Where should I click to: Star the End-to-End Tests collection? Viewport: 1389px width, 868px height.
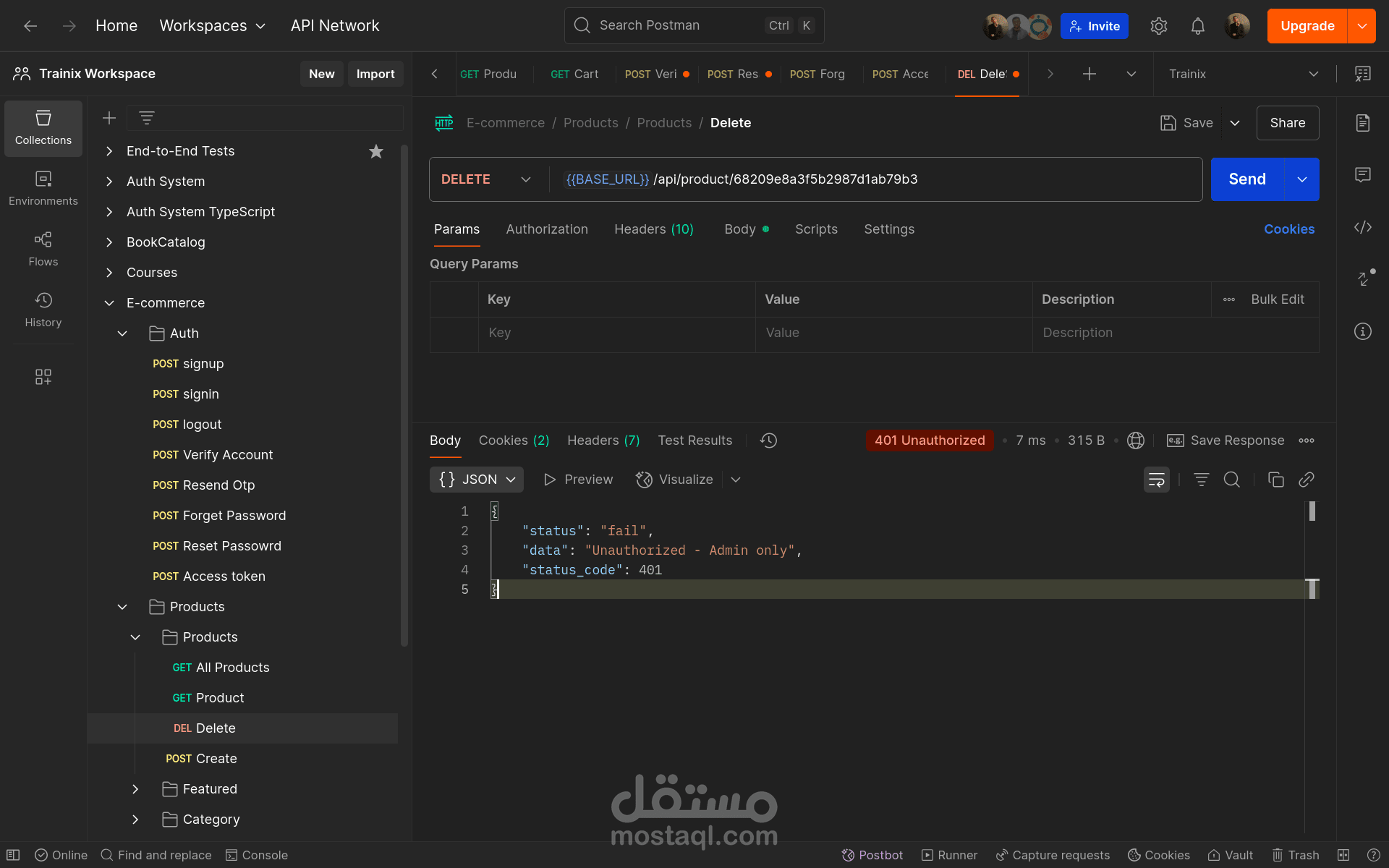(x=375, y=151)
